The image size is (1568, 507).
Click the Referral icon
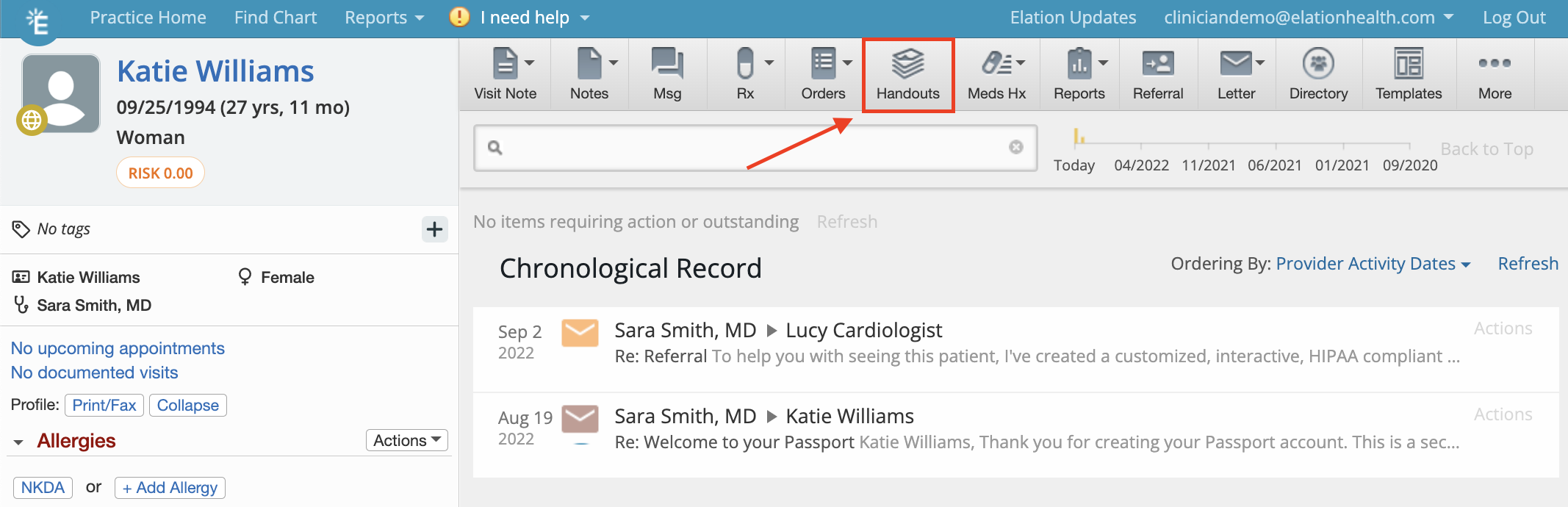[1158, 63]
